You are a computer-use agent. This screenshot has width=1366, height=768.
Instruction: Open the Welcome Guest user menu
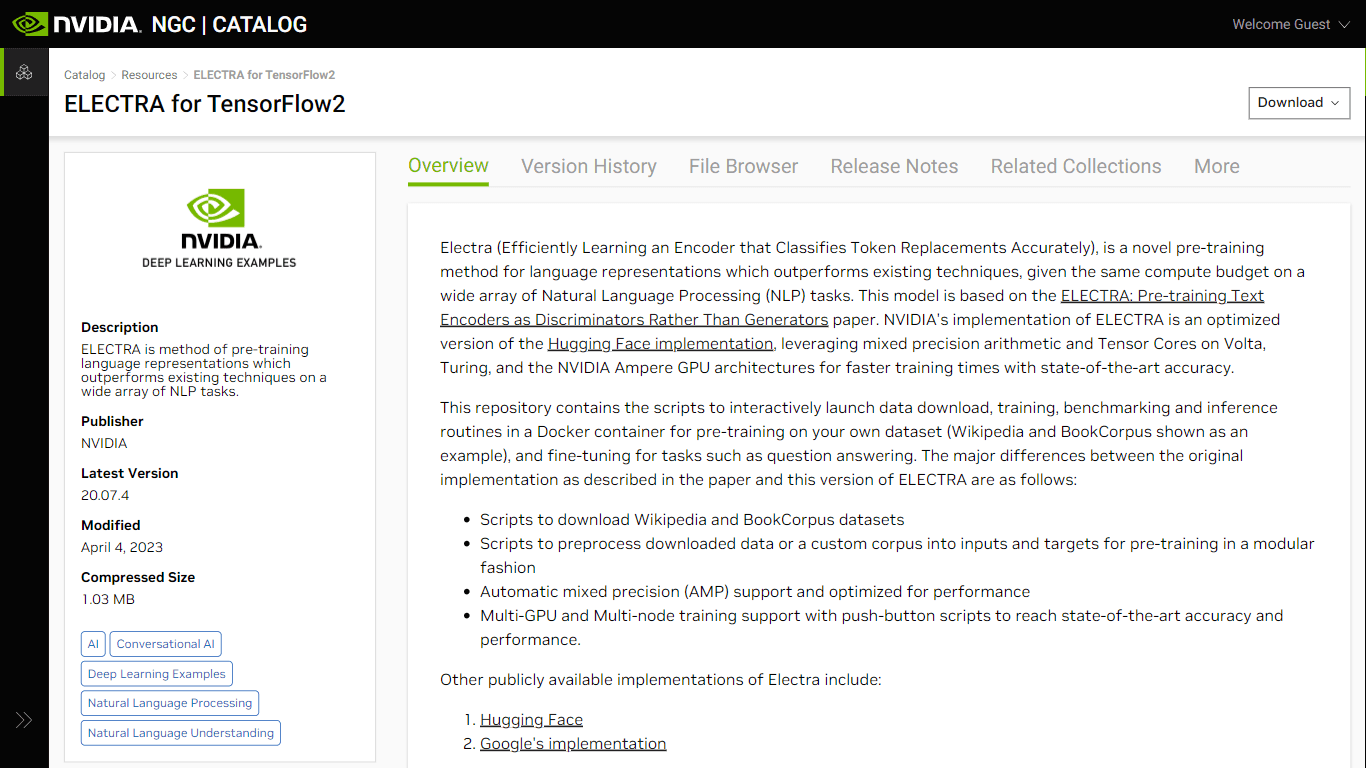tap(1290, 24)
